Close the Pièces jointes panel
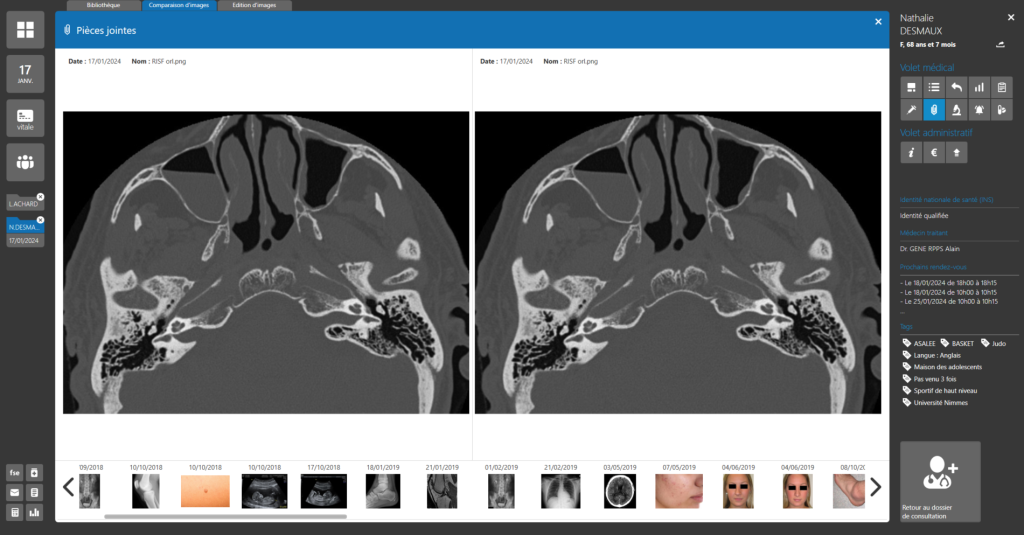The height and width of the screenshot is (535, 1024). (878, 22)
